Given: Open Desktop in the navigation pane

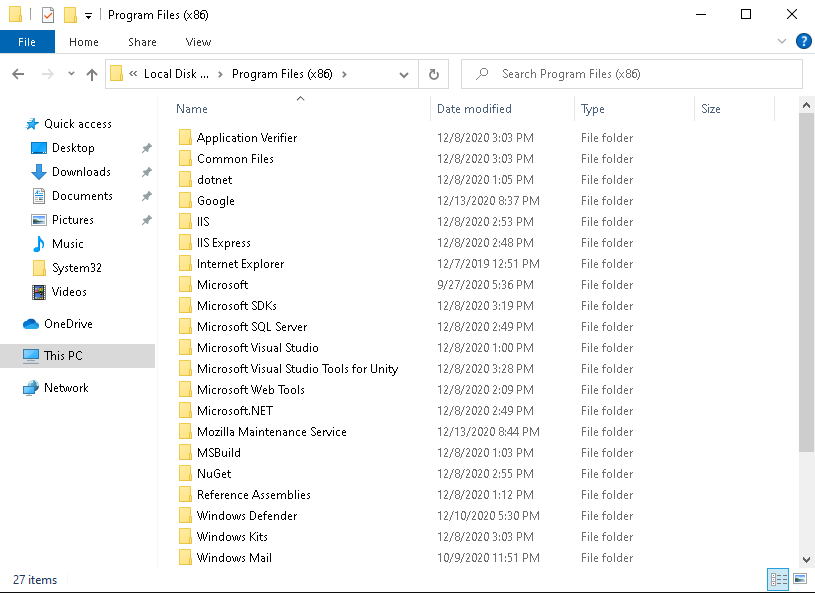Looking at the screenshot, I should point(73,148).
